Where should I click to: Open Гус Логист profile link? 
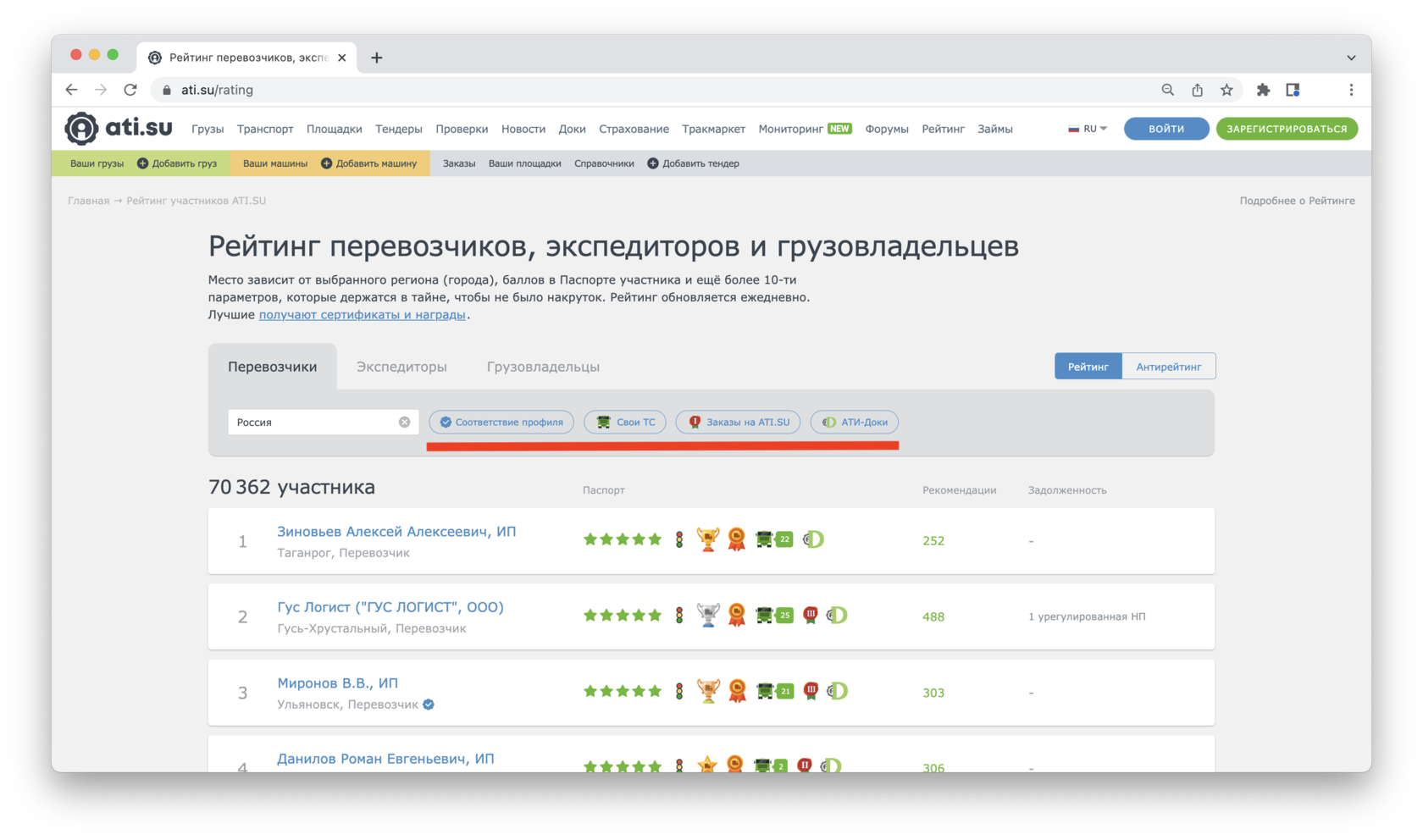[x=390, y=607]
